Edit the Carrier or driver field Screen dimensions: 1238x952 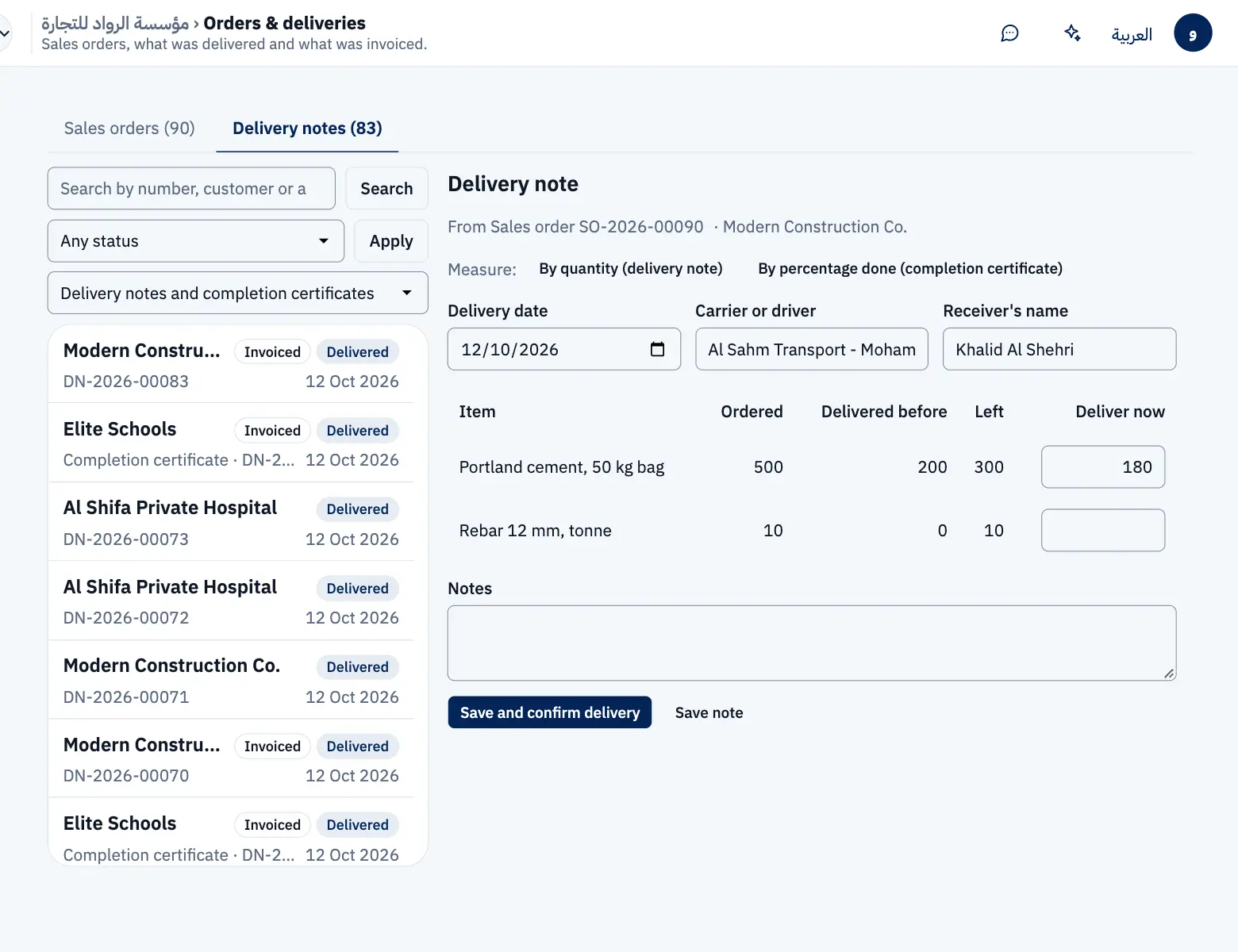[x=812, y=349]
